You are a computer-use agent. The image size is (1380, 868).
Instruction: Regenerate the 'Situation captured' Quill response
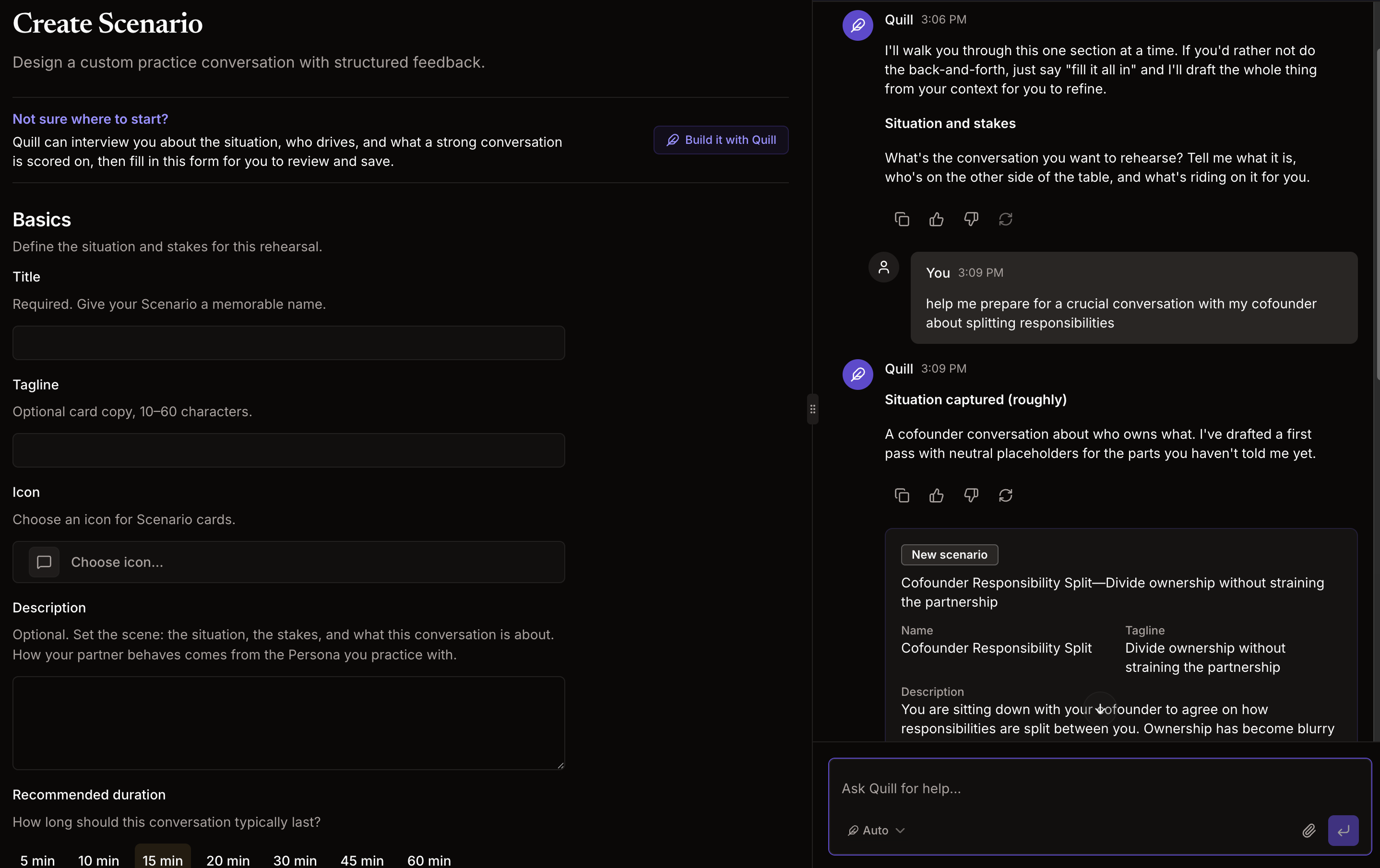(x=1005, y=495)
